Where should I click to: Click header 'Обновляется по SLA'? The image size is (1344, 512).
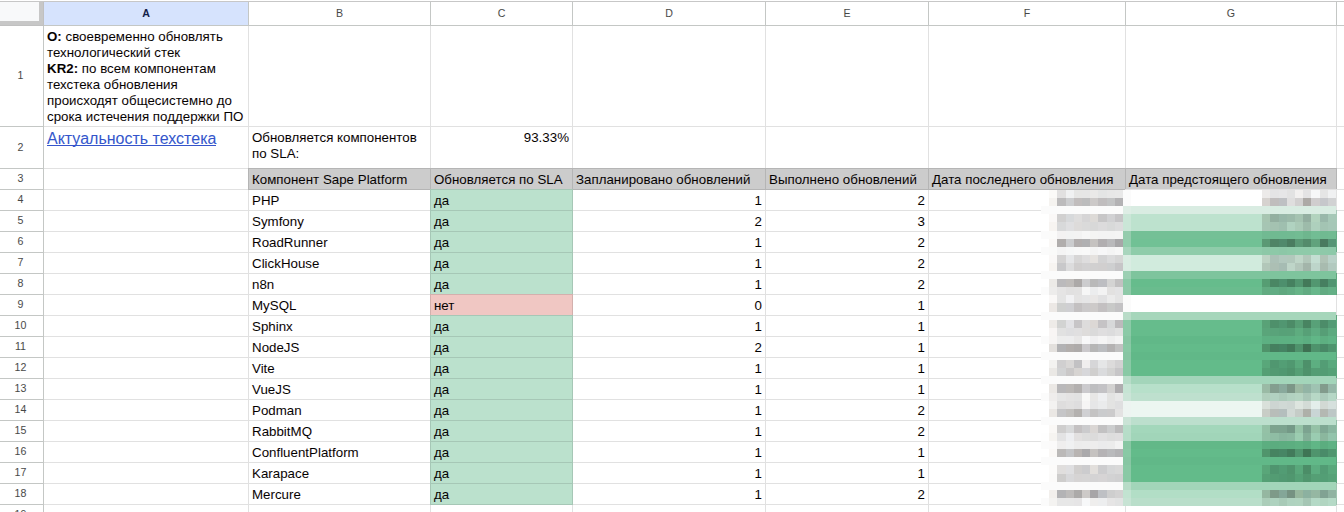pyautogui.click(x=501, y=179)
